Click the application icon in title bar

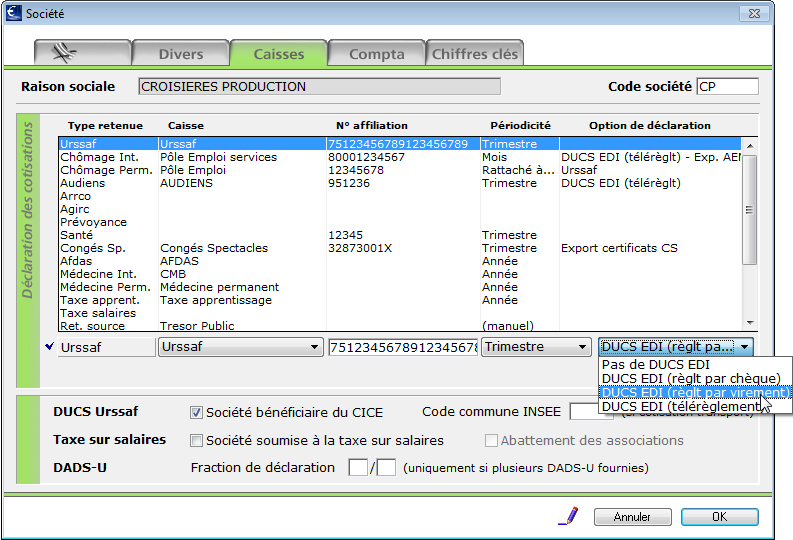pyautogui.click(x=14, y=13)
